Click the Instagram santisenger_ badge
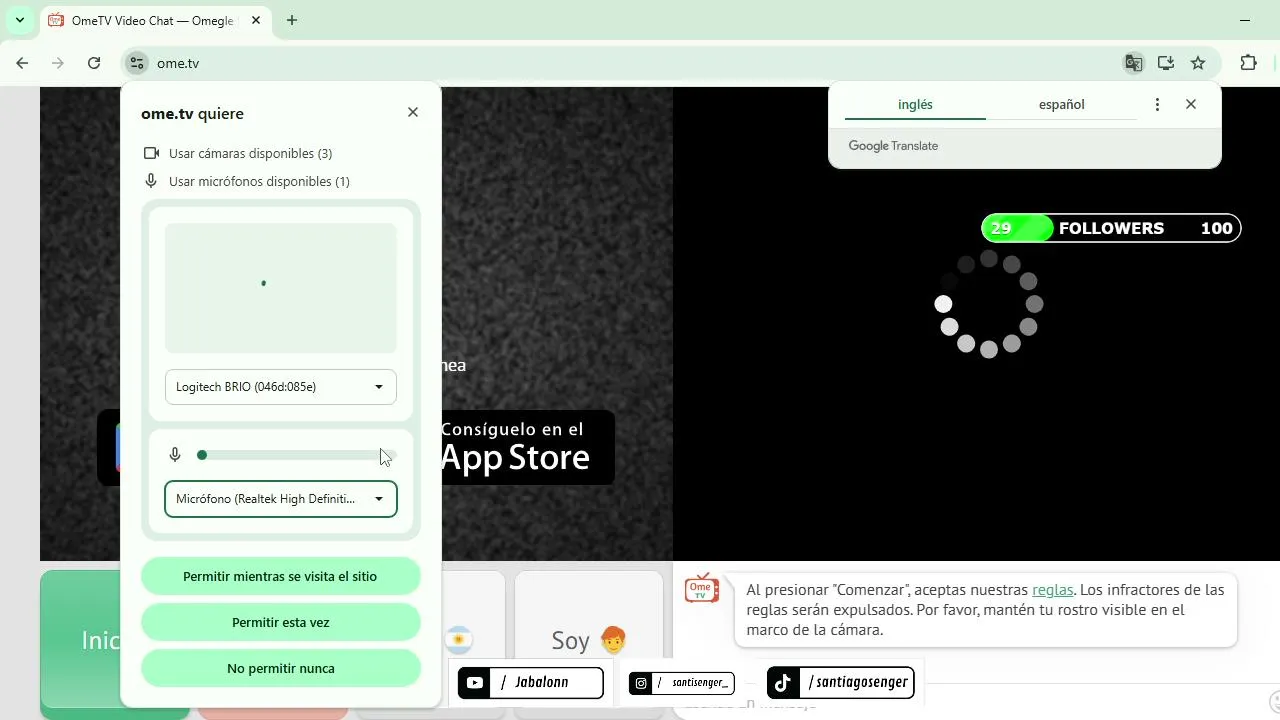The width and height of the screenshot is (1280, 720). [x=681, y=683]
